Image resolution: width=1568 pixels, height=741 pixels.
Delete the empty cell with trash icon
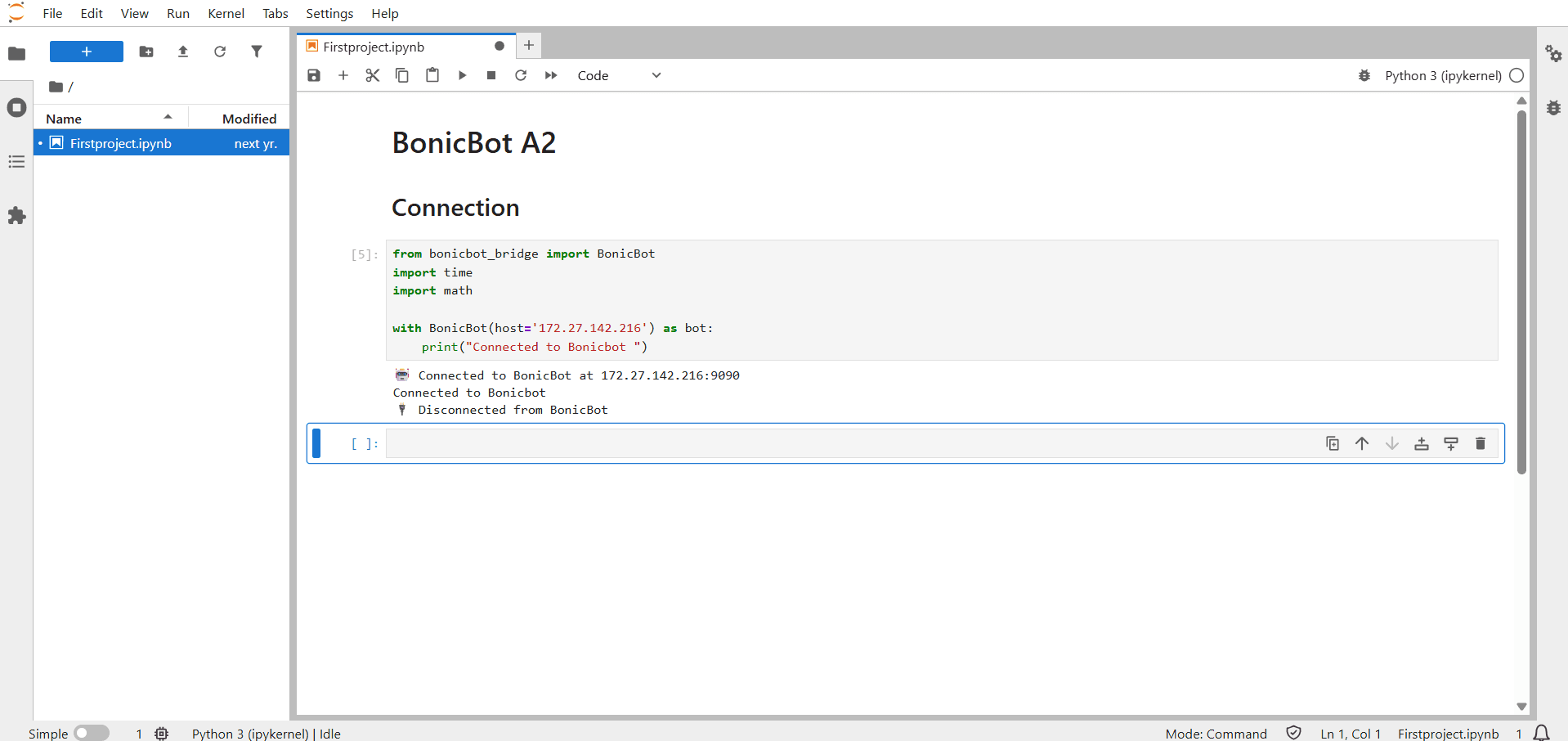1480,443
